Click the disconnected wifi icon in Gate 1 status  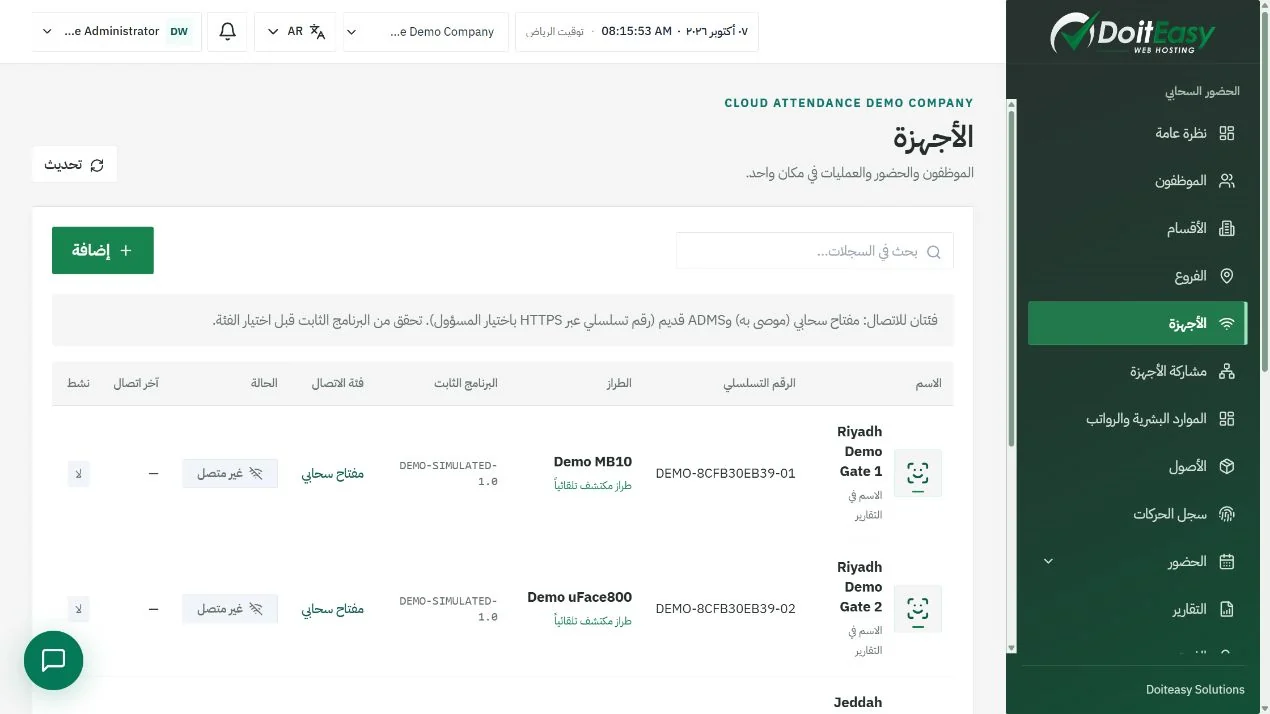[x=256, y=473]
